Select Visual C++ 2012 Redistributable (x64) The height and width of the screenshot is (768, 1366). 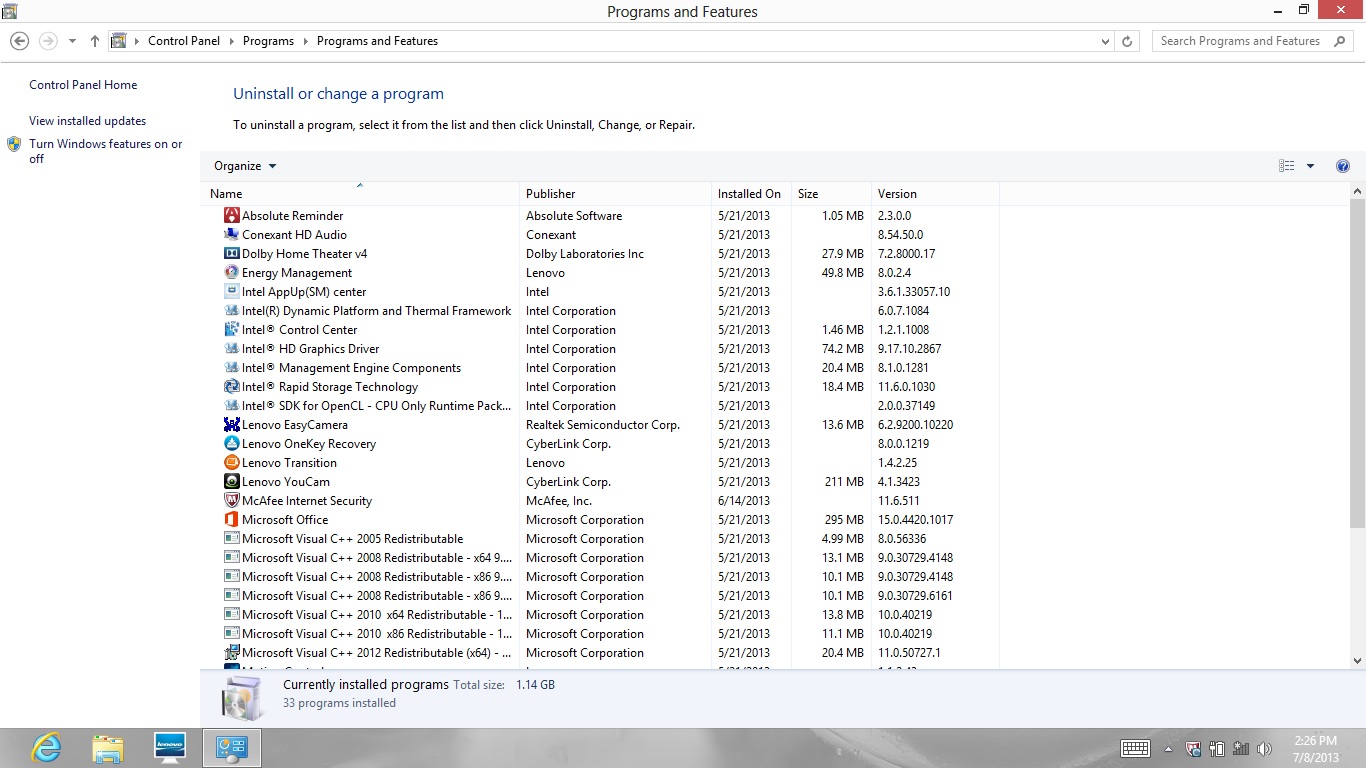[x=610, y=653]
